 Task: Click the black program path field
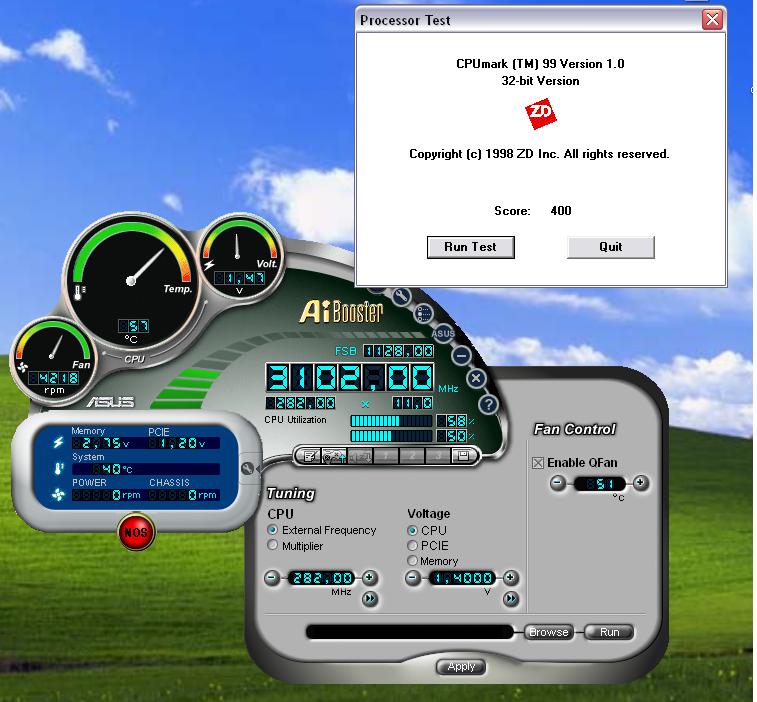409,632
